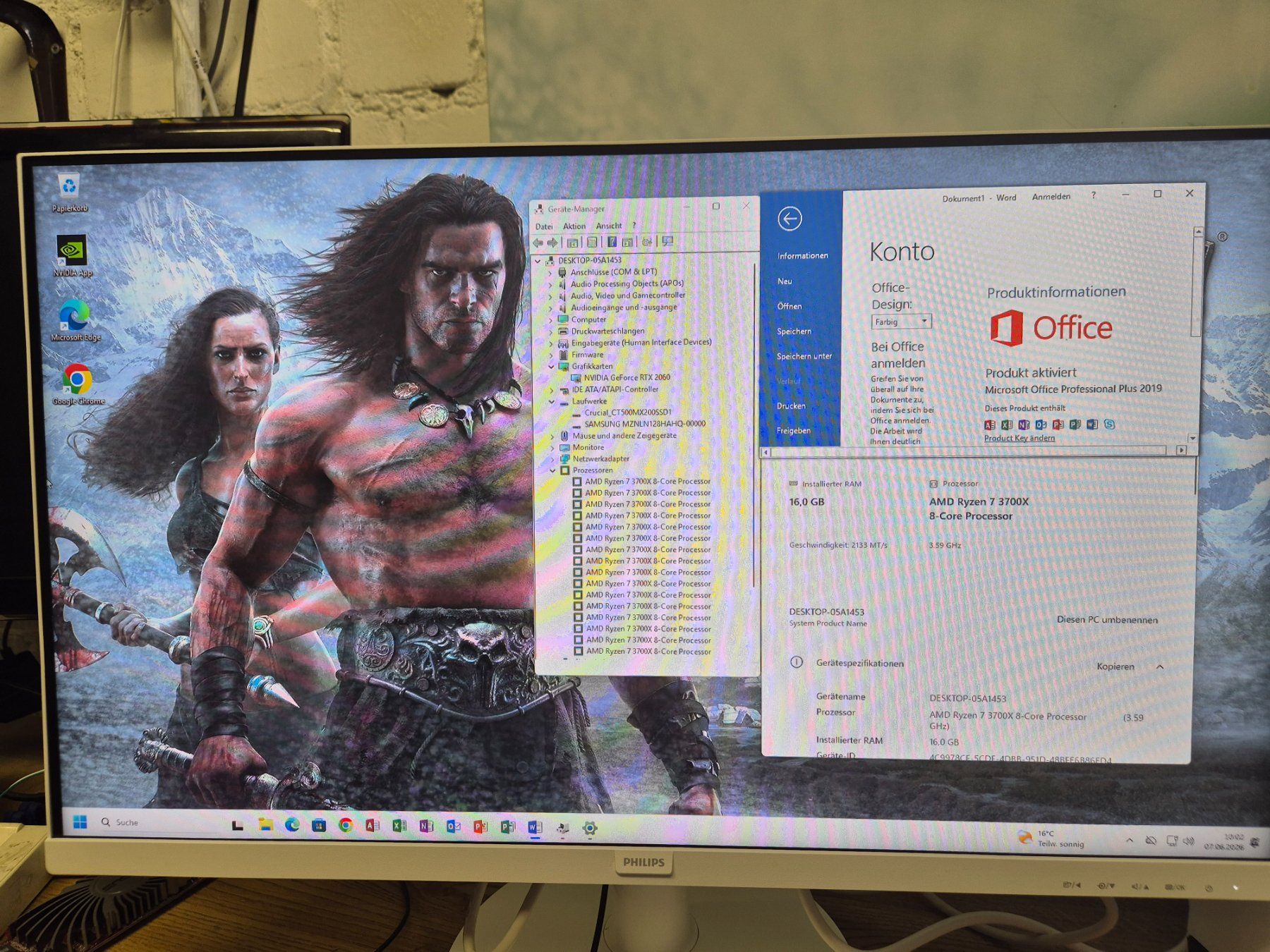
Task: Open the Google Chrome desktop shortcut
Action: click(78, 384)
